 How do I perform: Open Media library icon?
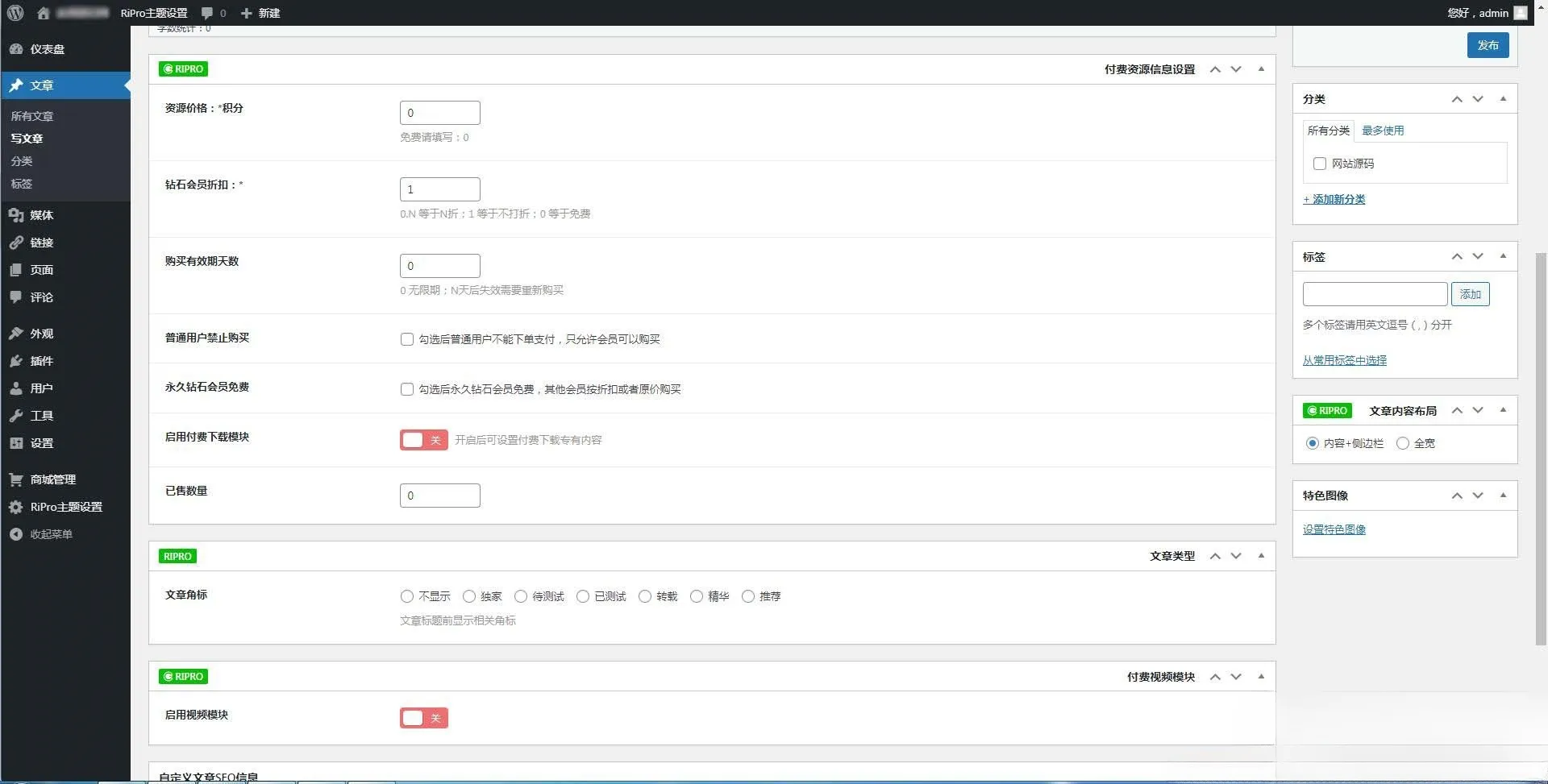click(16, 215)
